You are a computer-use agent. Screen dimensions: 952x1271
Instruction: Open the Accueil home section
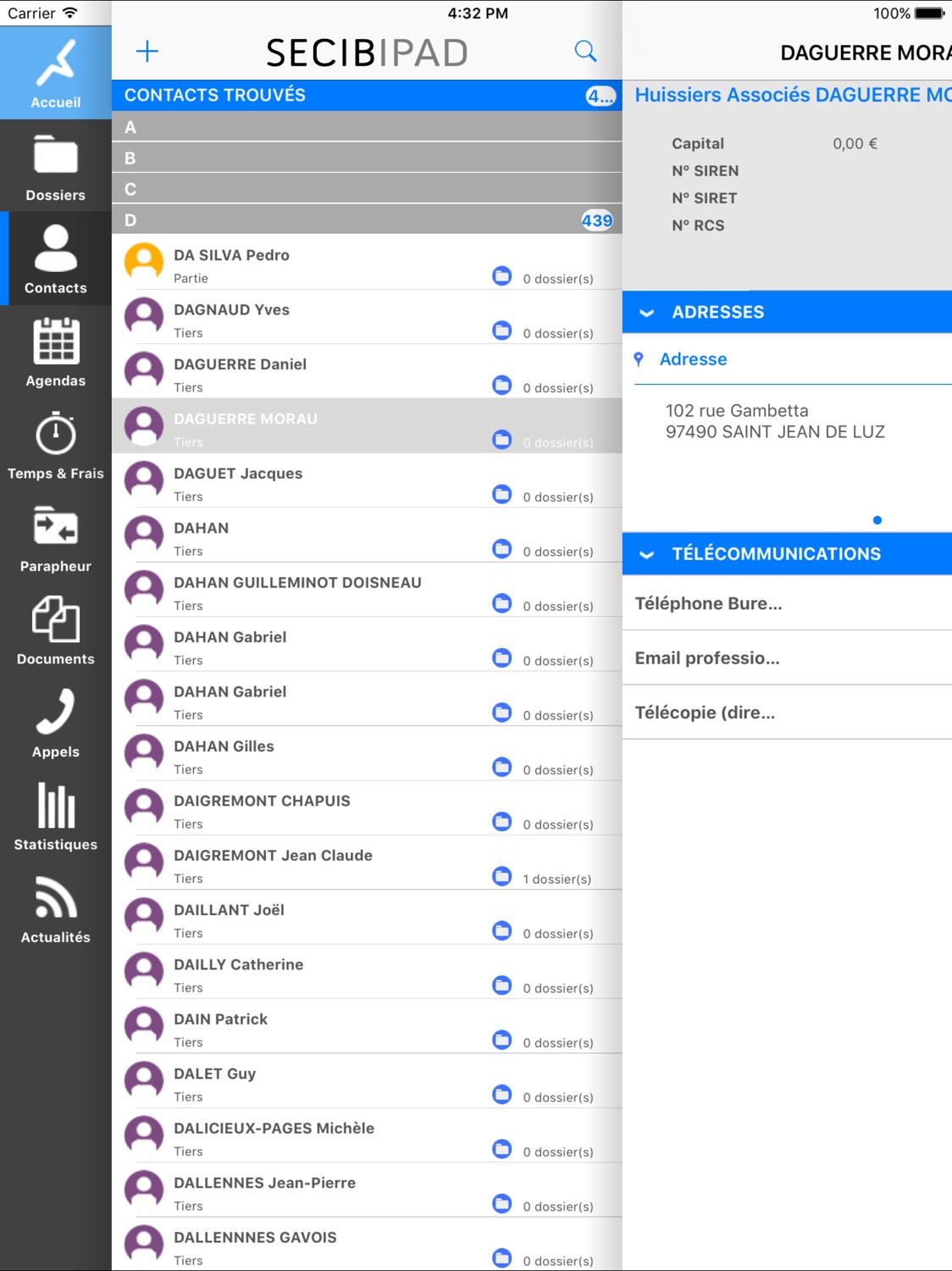[55, 73]
